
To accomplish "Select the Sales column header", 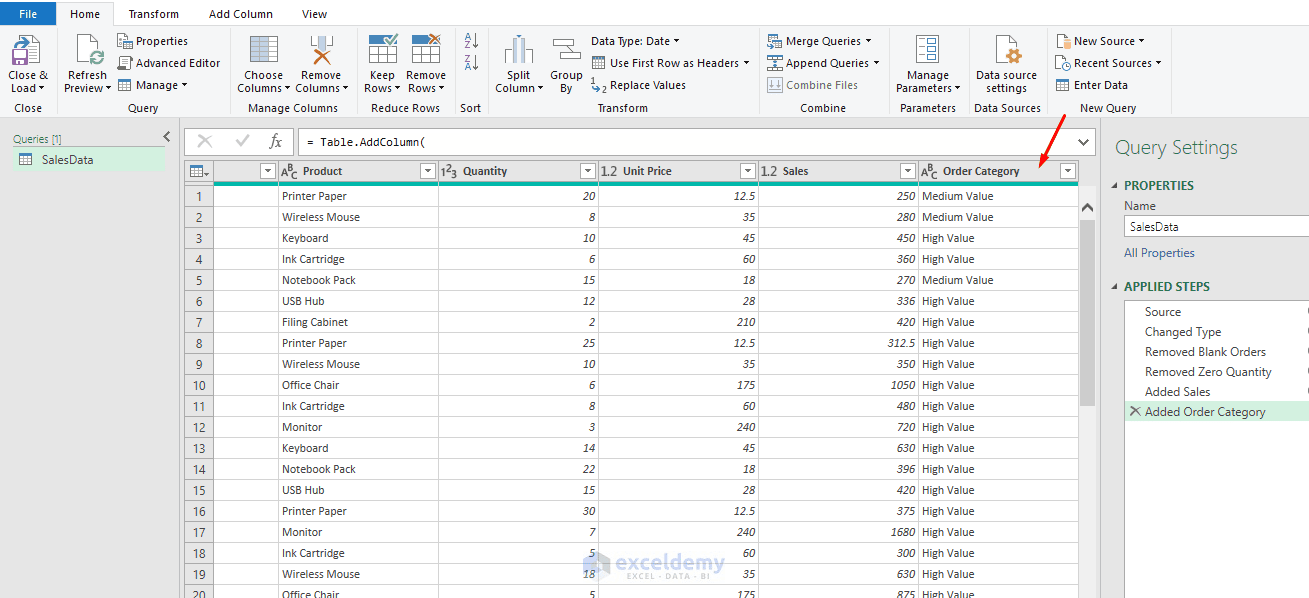I will 838,171.
